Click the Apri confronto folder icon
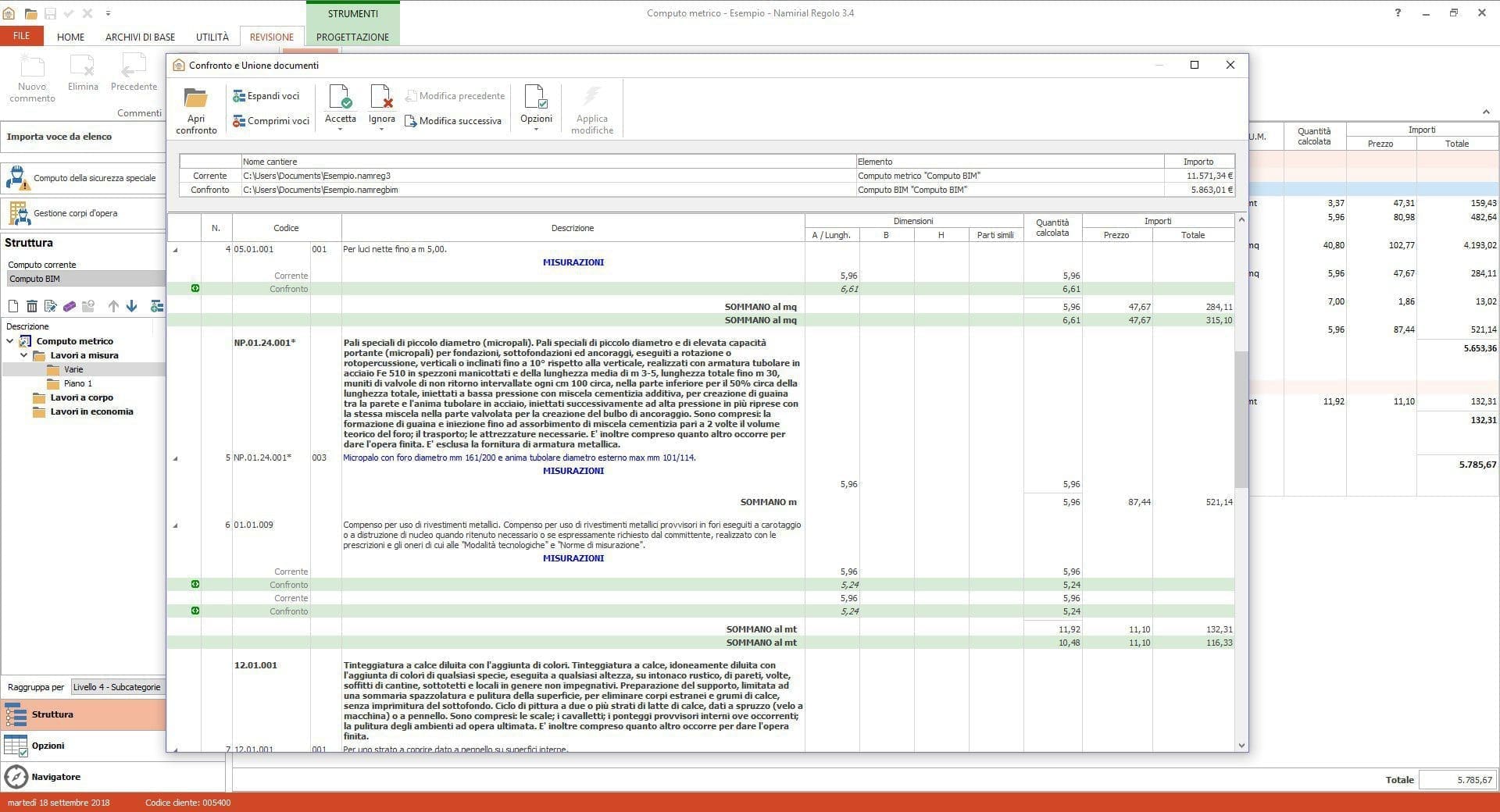 tap(195, 98)
